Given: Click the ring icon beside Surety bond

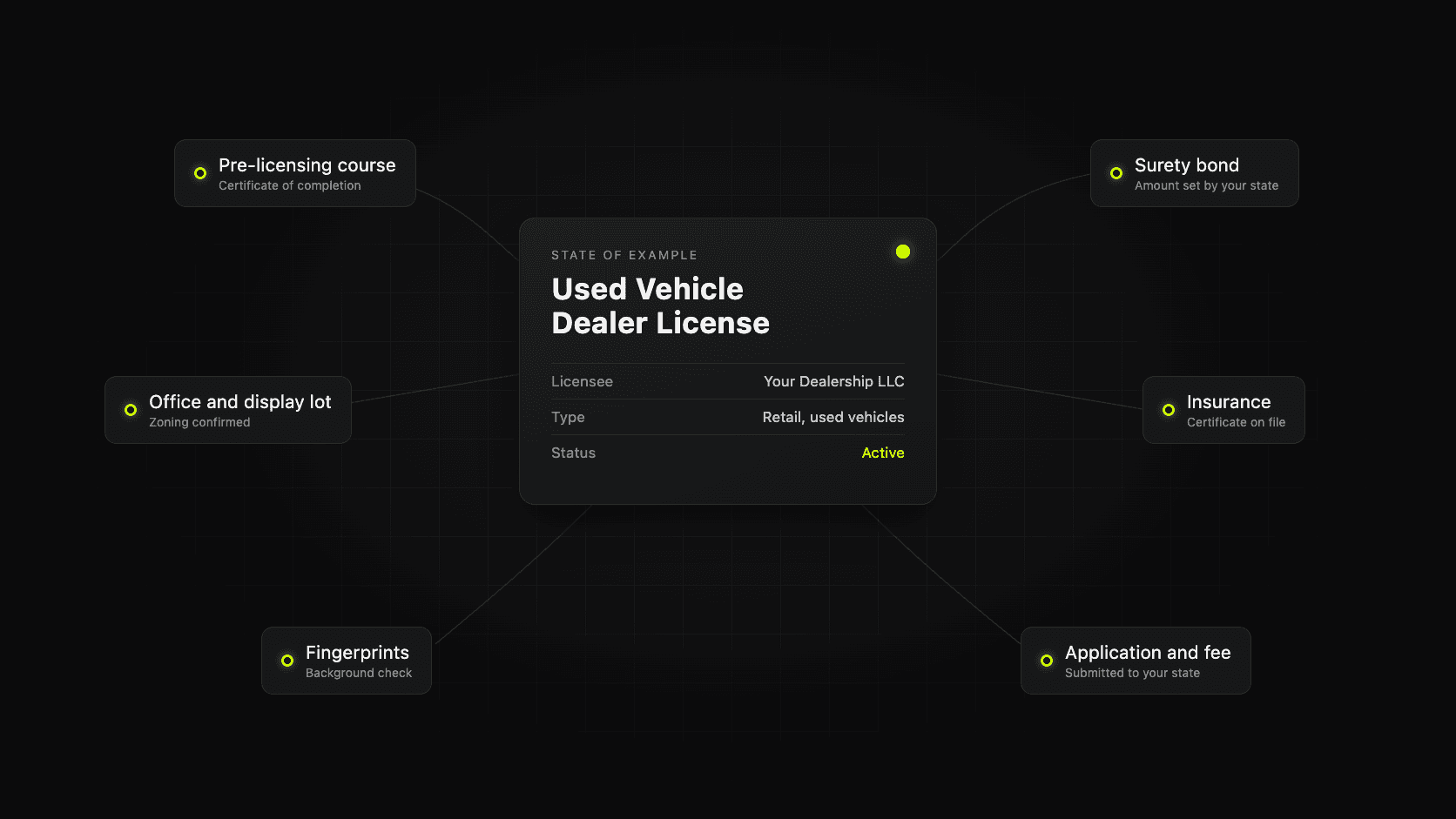Looking at the screenshot, I should pos(1116,173).
